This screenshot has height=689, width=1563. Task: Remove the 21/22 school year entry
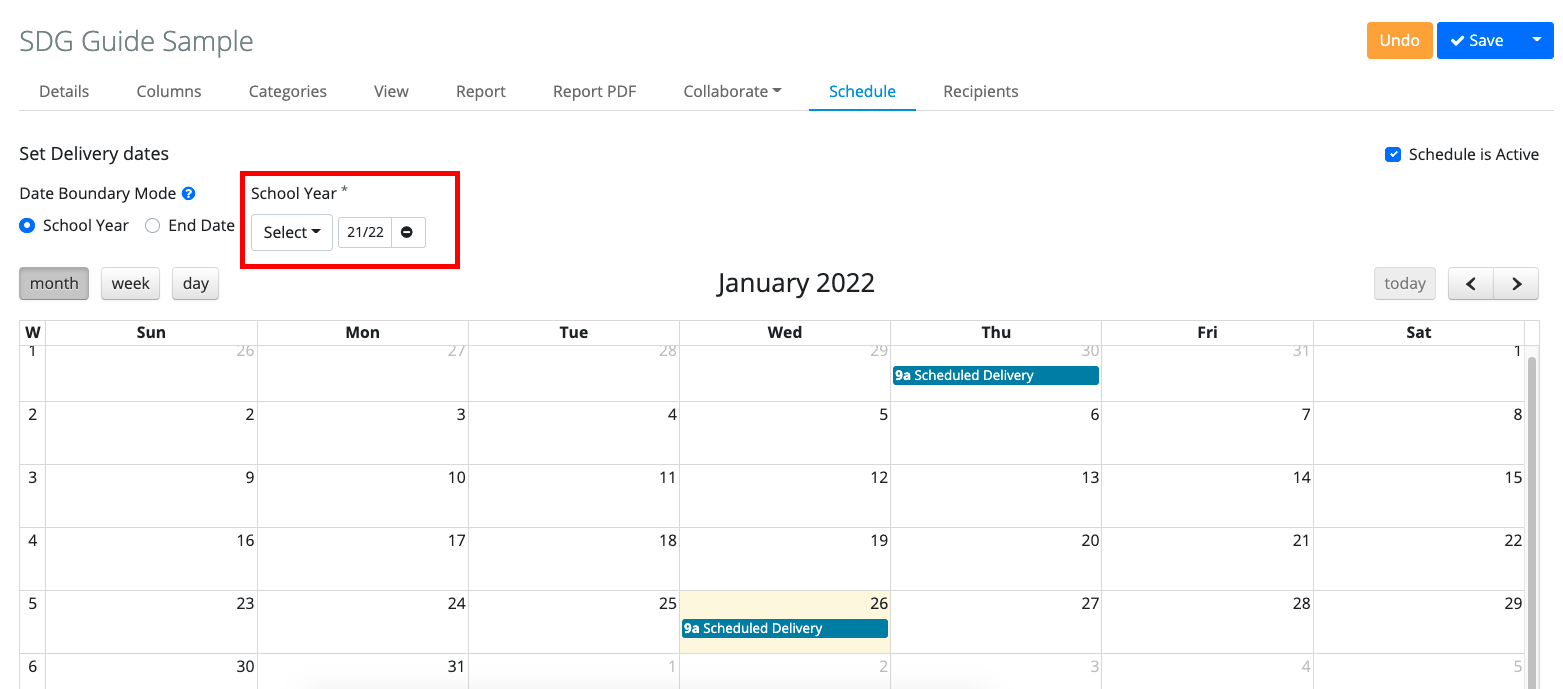point(406,232)
